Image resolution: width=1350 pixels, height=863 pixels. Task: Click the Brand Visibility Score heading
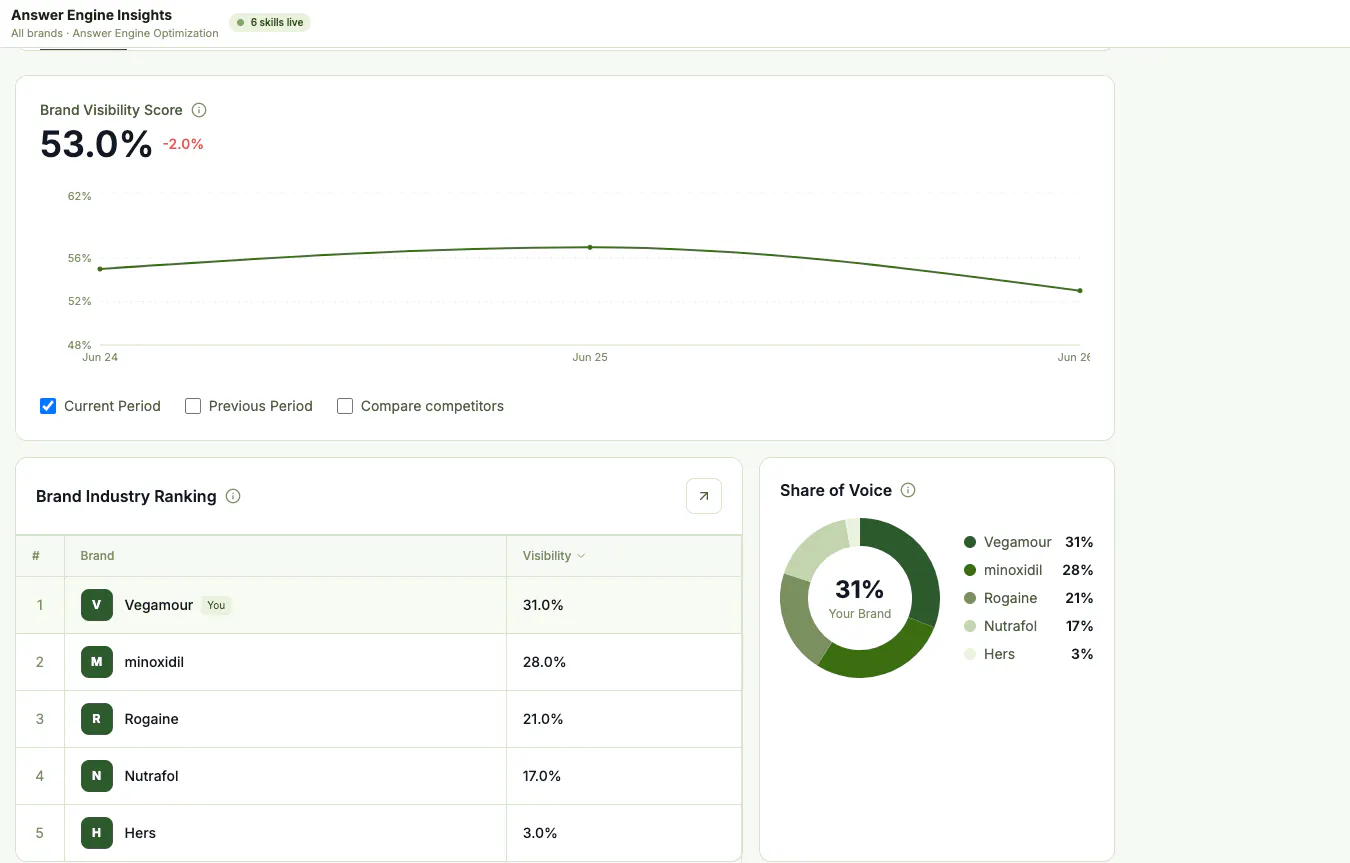(111, 110)
